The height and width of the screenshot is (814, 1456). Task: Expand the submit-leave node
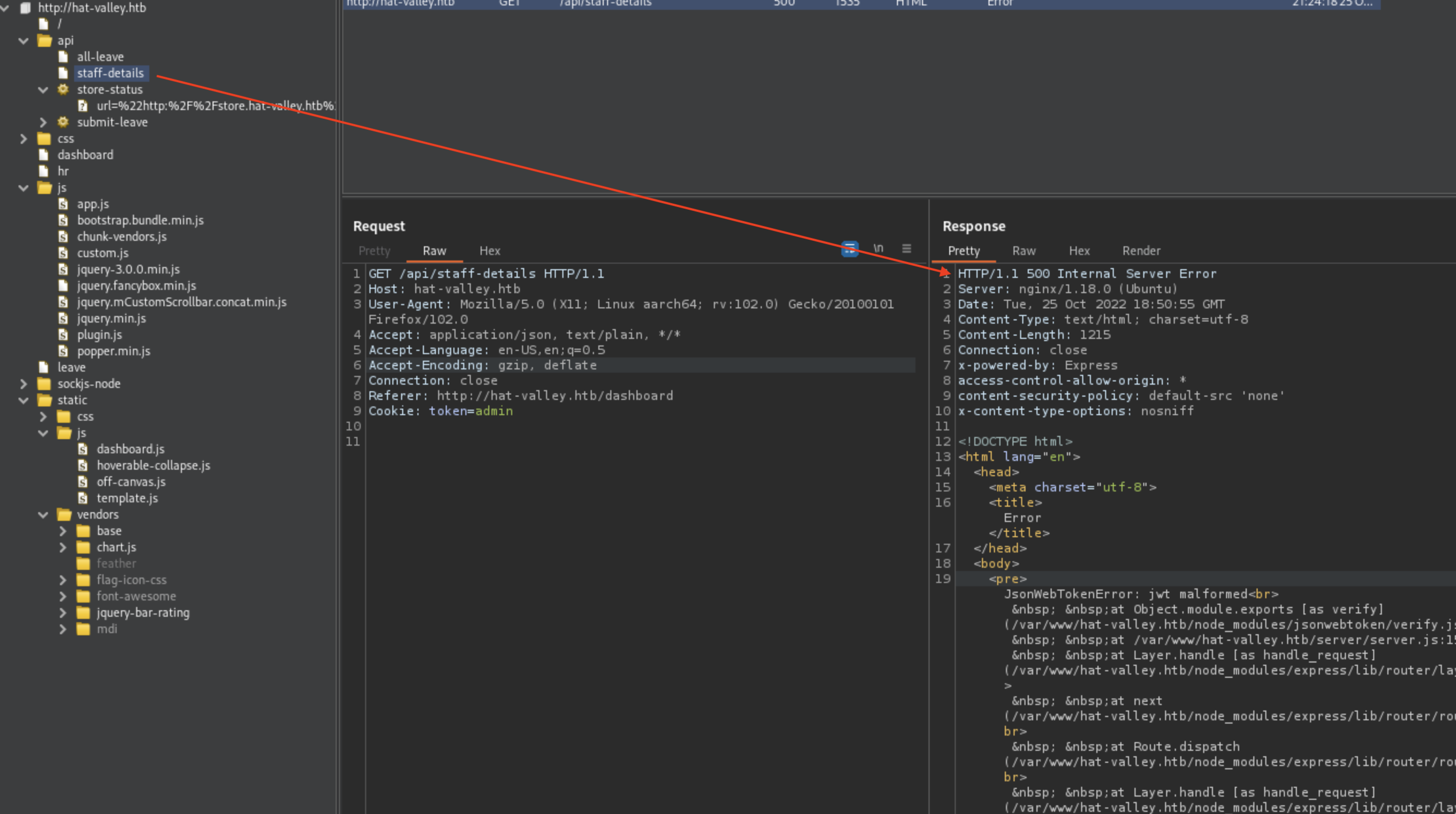(x=43, y=122)
